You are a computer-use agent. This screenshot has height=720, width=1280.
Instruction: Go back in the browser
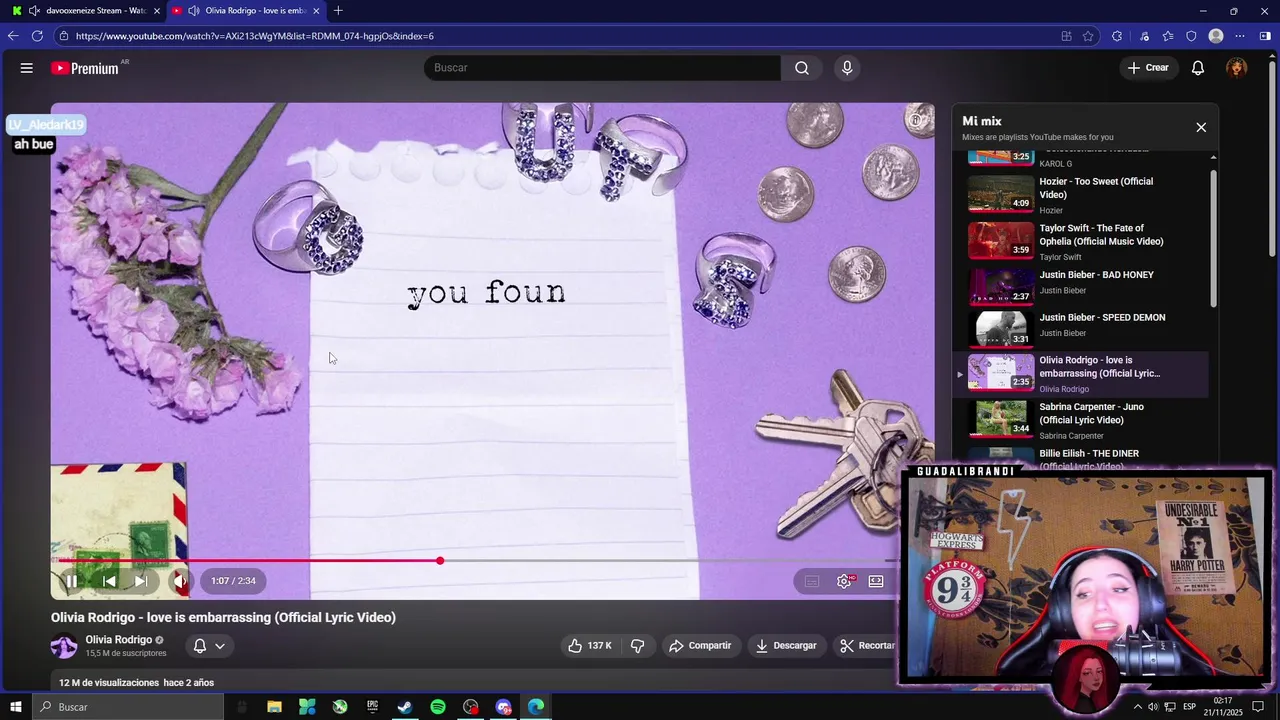[13, 36]
